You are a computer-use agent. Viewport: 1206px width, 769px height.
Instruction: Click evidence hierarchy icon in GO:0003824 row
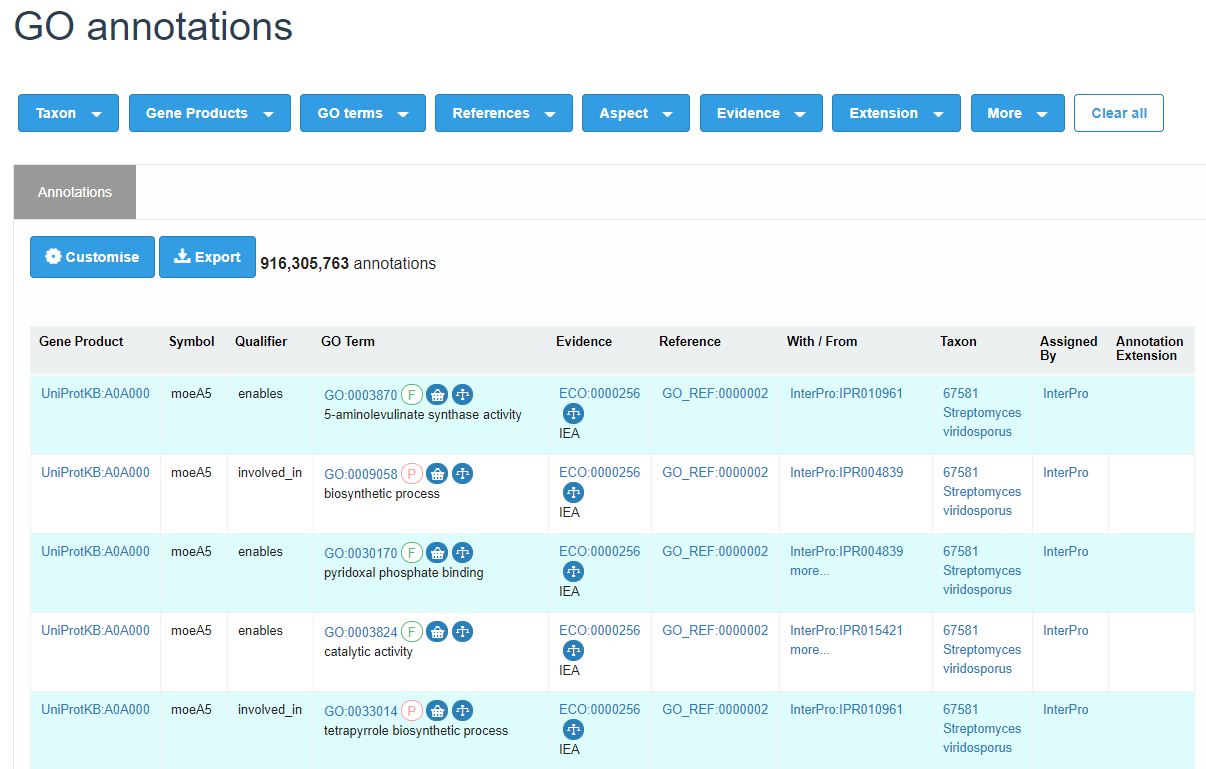pos(573,651)
